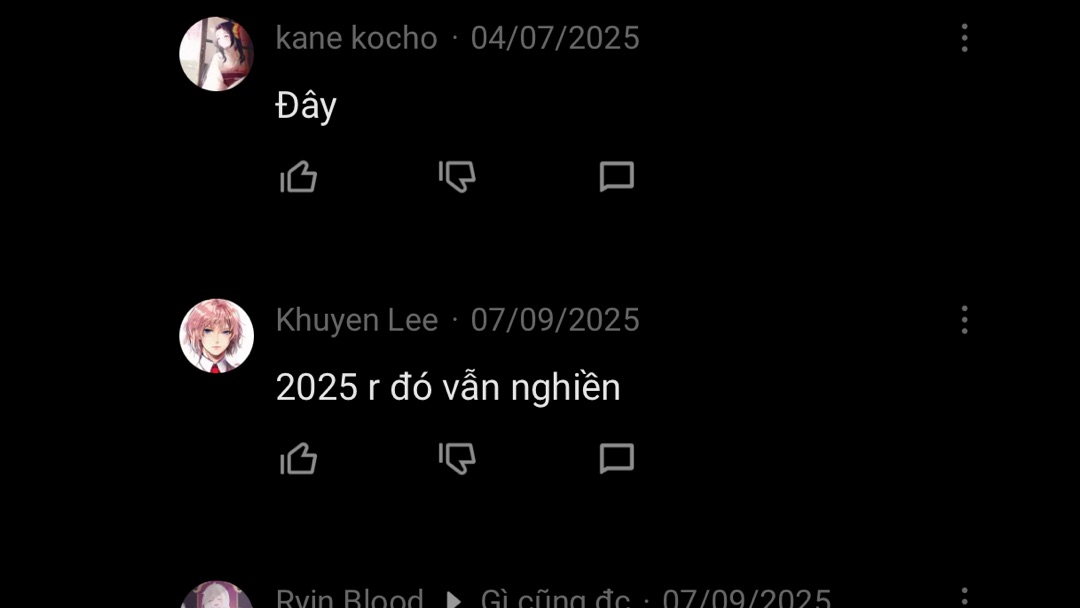Open Ryin Blood's profile avatar
1080x608 pixels.
(216, 595)
